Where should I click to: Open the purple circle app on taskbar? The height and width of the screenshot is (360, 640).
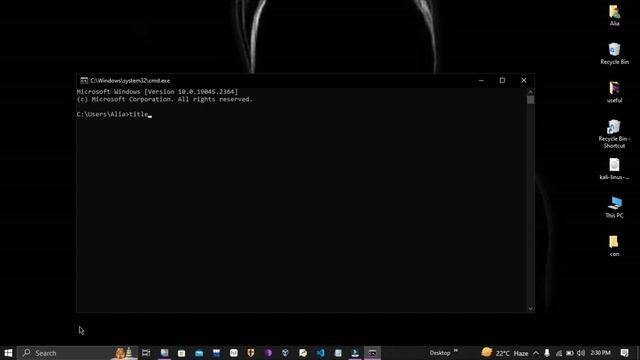point(268,353)
